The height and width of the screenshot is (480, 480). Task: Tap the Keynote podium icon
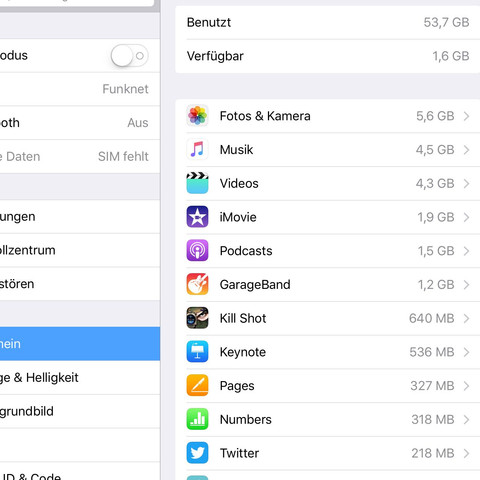coord(197,352)
